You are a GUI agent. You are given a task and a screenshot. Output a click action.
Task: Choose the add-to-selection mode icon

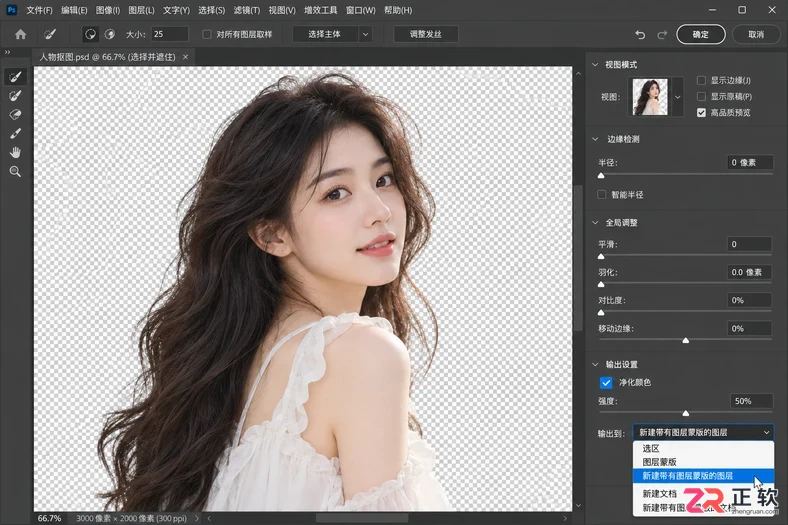(90, 34)
